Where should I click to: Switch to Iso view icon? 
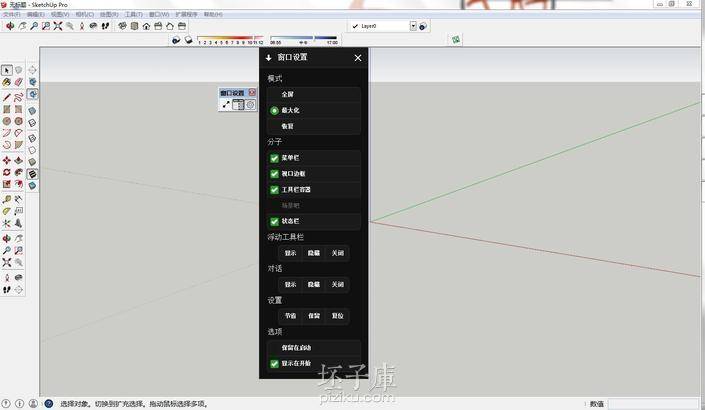pyautogui.click(x=122, y=26)
